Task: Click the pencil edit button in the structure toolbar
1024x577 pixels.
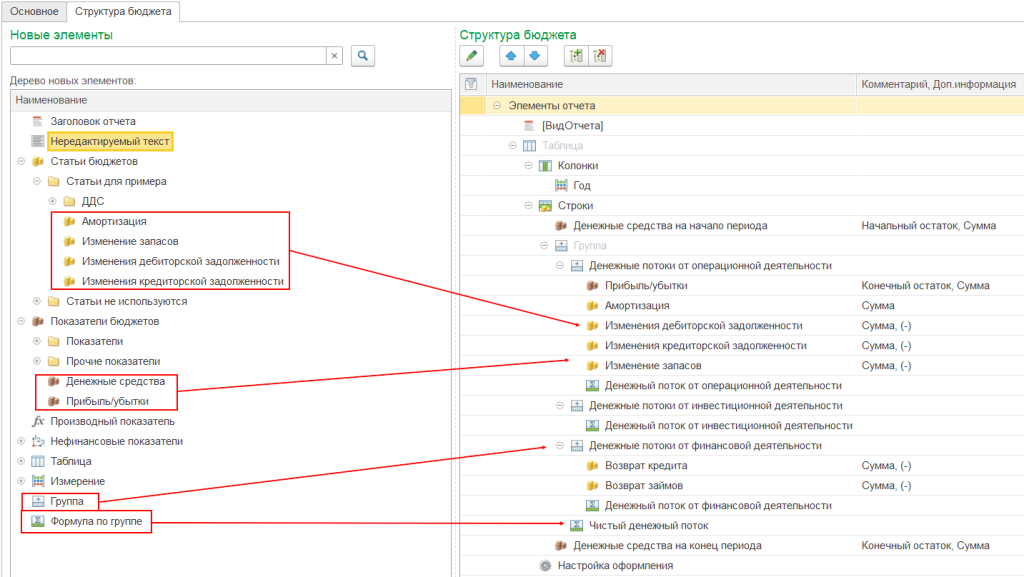Action: 472,56
